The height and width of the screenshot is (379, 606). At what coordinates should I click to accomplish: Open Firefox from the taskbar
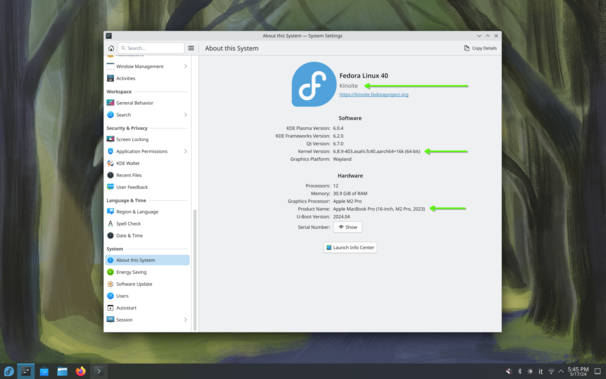coord(80,371)
